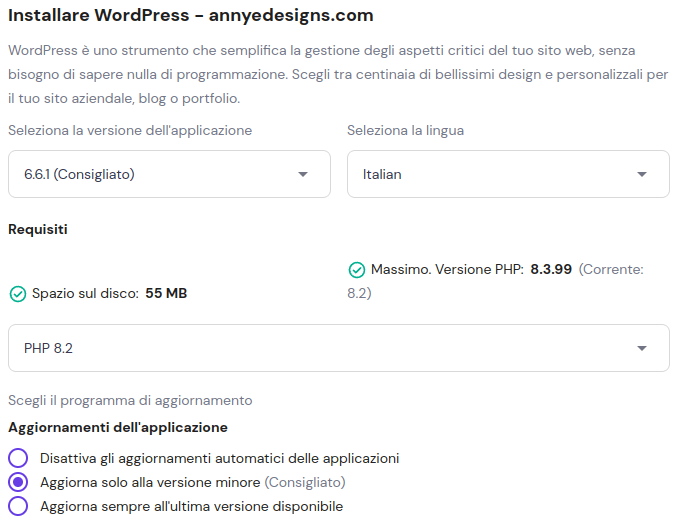The height and width of the screenshot is (525, 679).
Task: Select Aggiorna sempre all'ultima versione disponibile radio
Action: coord(18,506)
